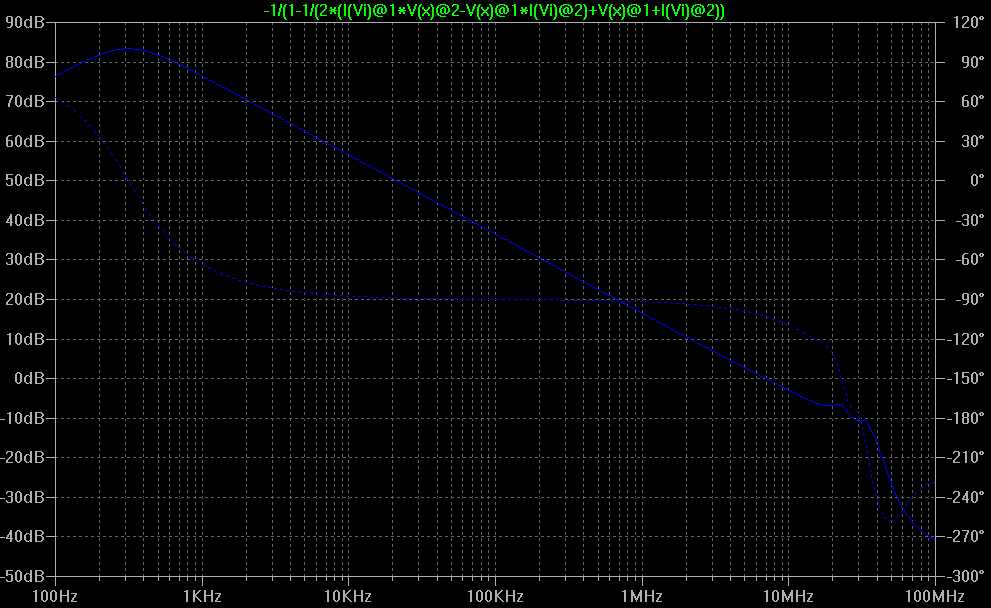Click the 10MHz frequency axis label
The width and height of the screenshot is (991, 608).
[788, 596]
